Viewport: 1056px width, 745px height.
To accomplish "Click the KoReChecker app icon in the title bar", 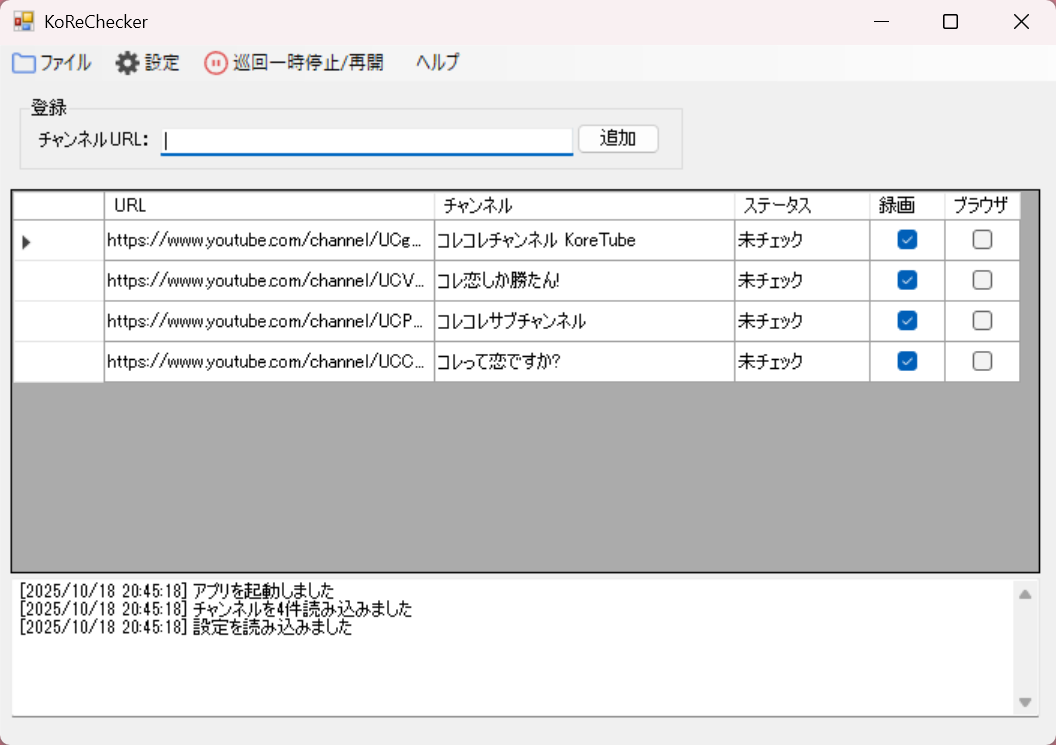I will tap(22, 20).
